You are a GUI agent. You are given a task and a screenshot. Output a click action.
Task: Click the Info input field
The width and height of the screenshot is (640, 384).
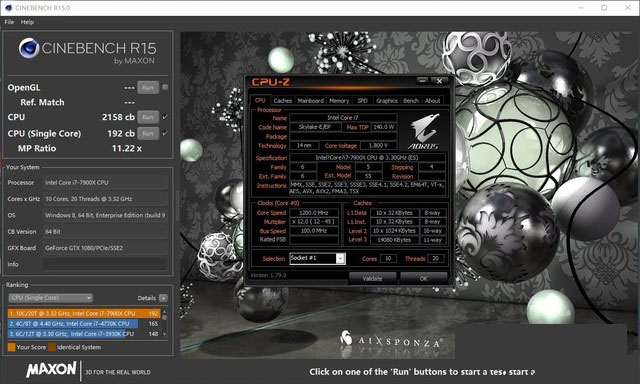pyautogui.click(x=105, y=264)
